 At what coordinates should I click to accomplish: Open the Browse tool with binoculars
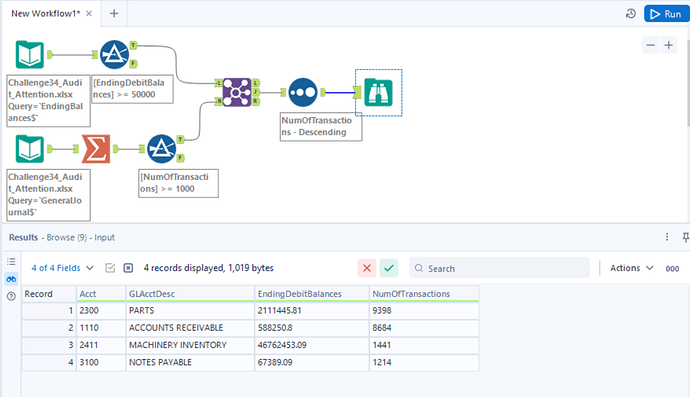point(378,92)
